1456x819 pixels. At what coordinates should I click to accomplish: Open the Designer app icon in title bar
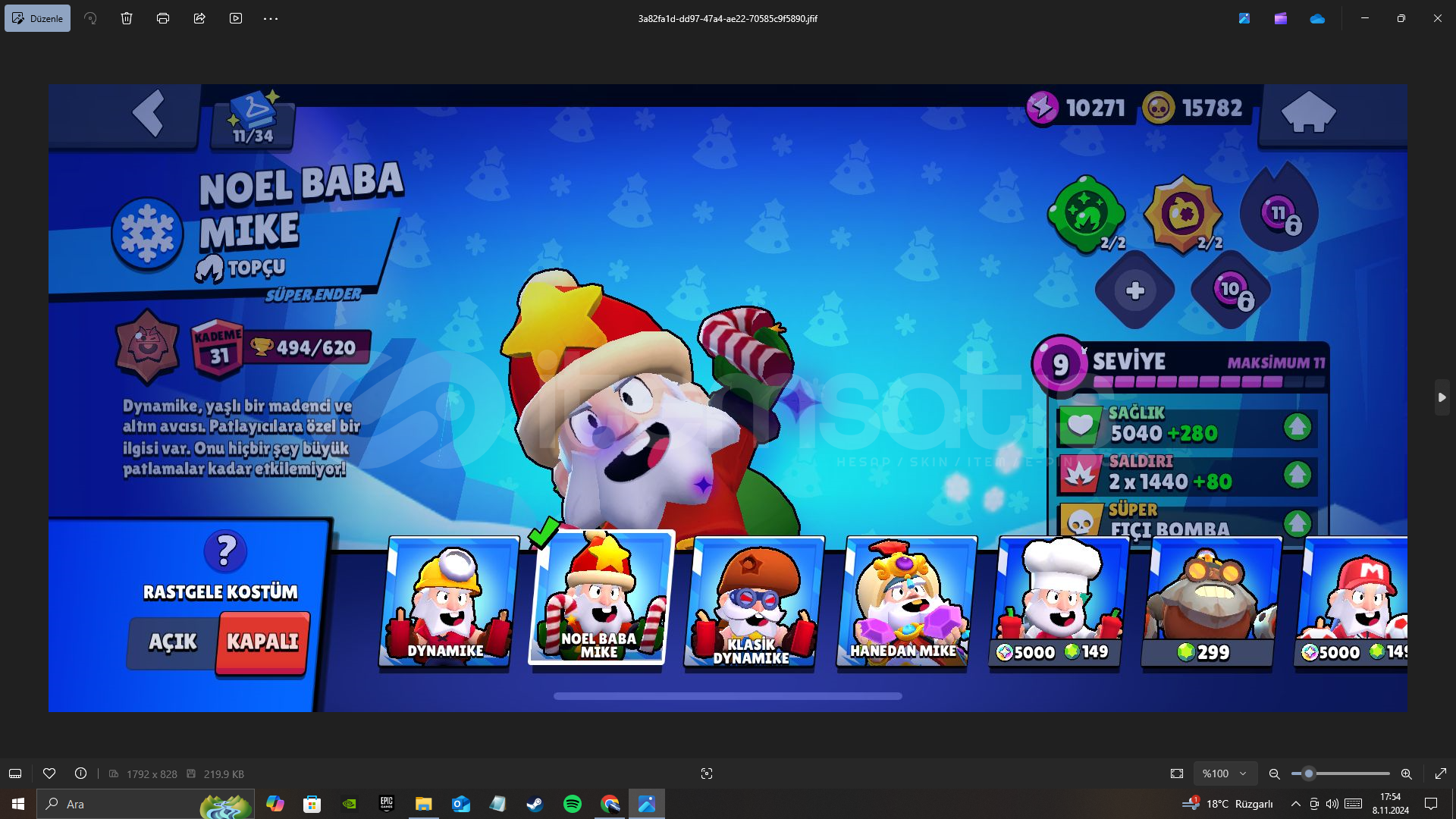pyautogui.click(x=1244, y=18)
